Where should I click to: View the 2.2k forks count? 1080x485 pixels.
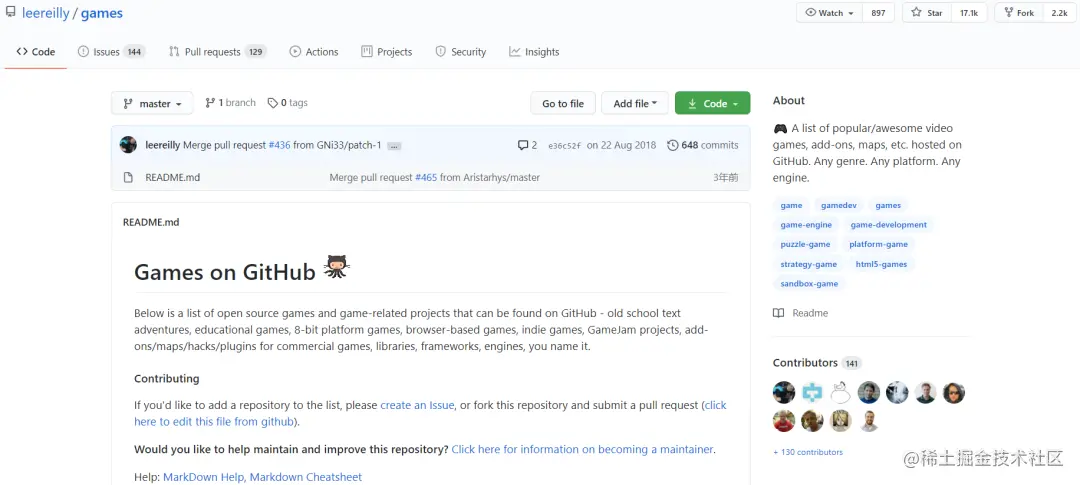(x=1059, y=12)
